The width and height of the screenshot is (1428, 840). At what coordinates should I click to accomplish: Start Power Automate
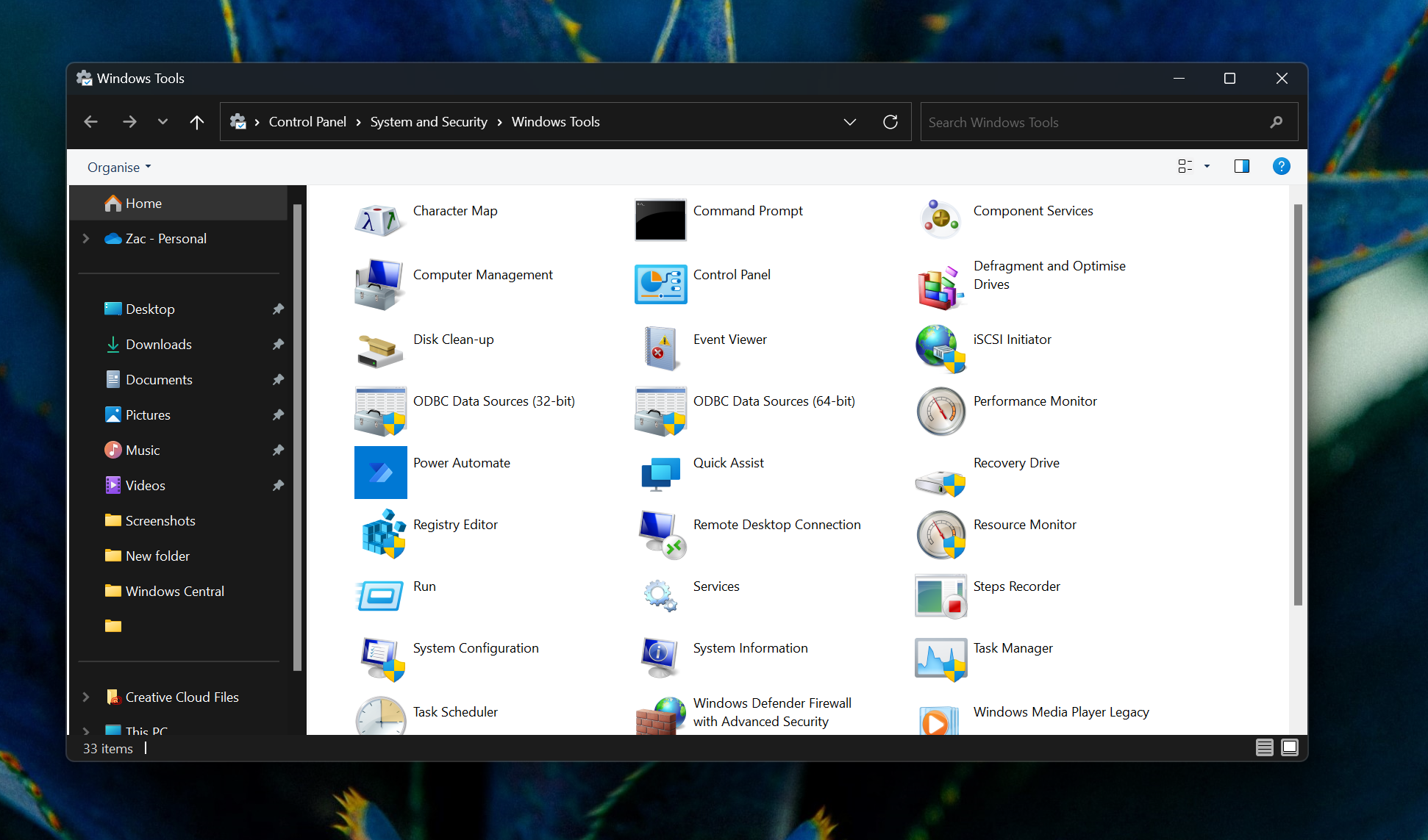click(x=461, y=462)
